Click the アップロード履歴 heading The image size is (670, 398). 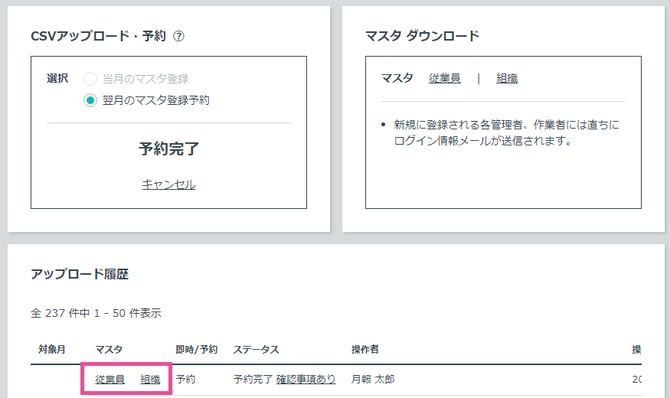[x=80, y=274]
